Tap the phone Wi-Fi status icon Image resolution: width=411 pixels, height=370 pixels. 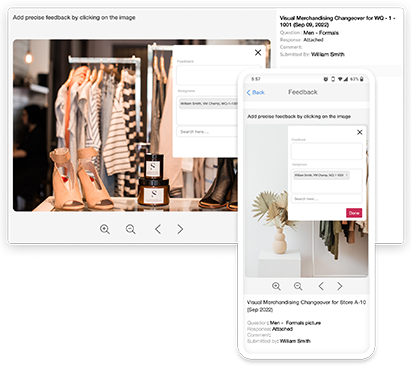[x=340, y=79]
